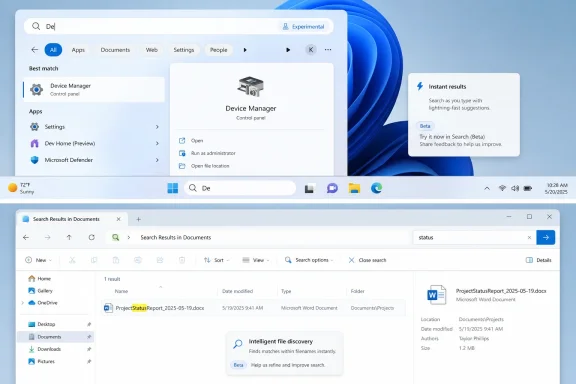This screenshot has width=576, height=384.
Task: Click the blue search go arrow button
Action: pos(546,237)
